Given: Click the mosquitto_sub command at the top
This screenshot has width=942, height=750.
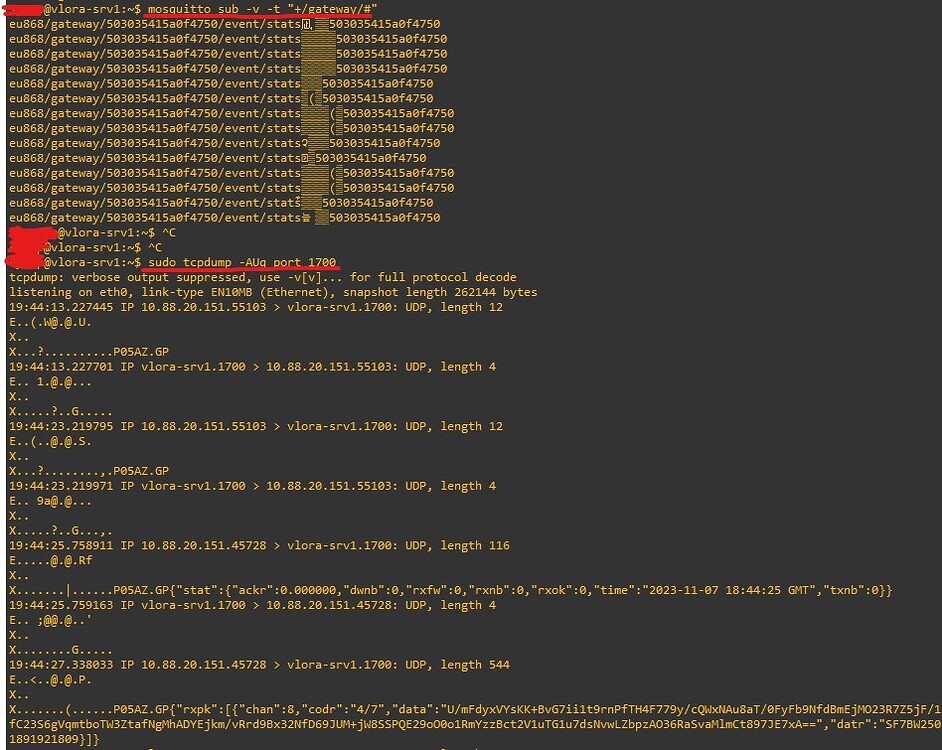Looking at the screenshot, I should pos(260,9).
